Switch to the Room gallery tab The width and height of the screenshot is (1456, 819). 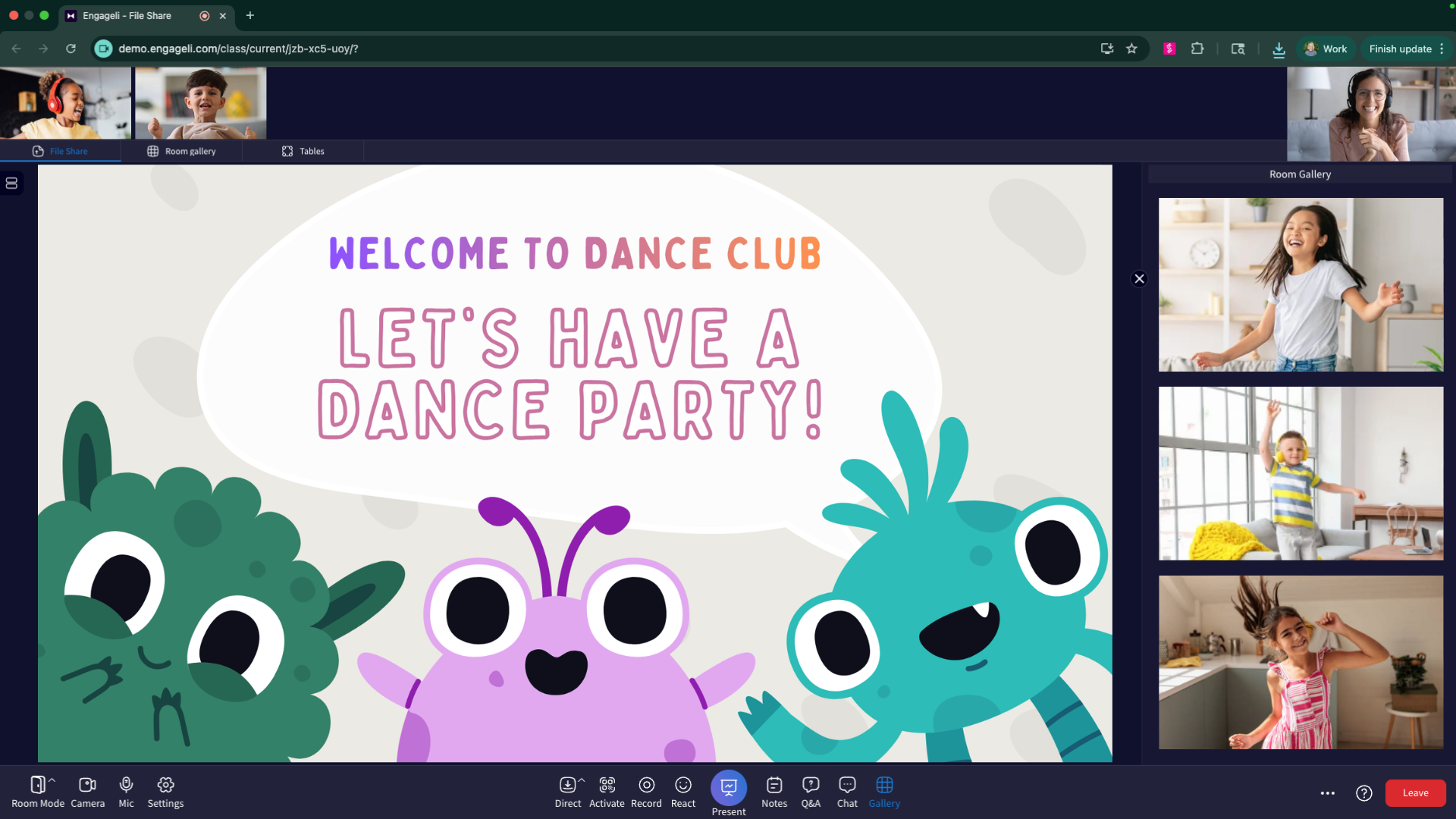pyautogui.click(x=182, y=151)
